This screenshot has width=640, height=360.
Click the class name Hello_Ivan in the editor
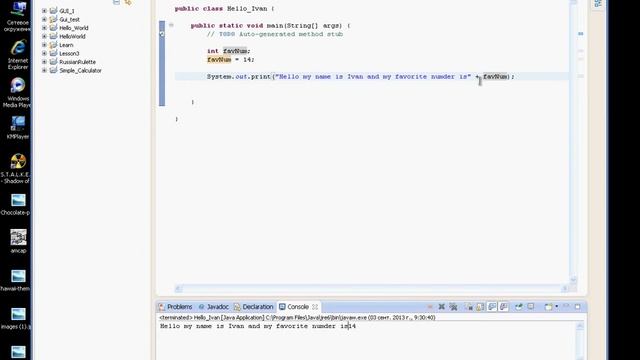coord(247,9)
